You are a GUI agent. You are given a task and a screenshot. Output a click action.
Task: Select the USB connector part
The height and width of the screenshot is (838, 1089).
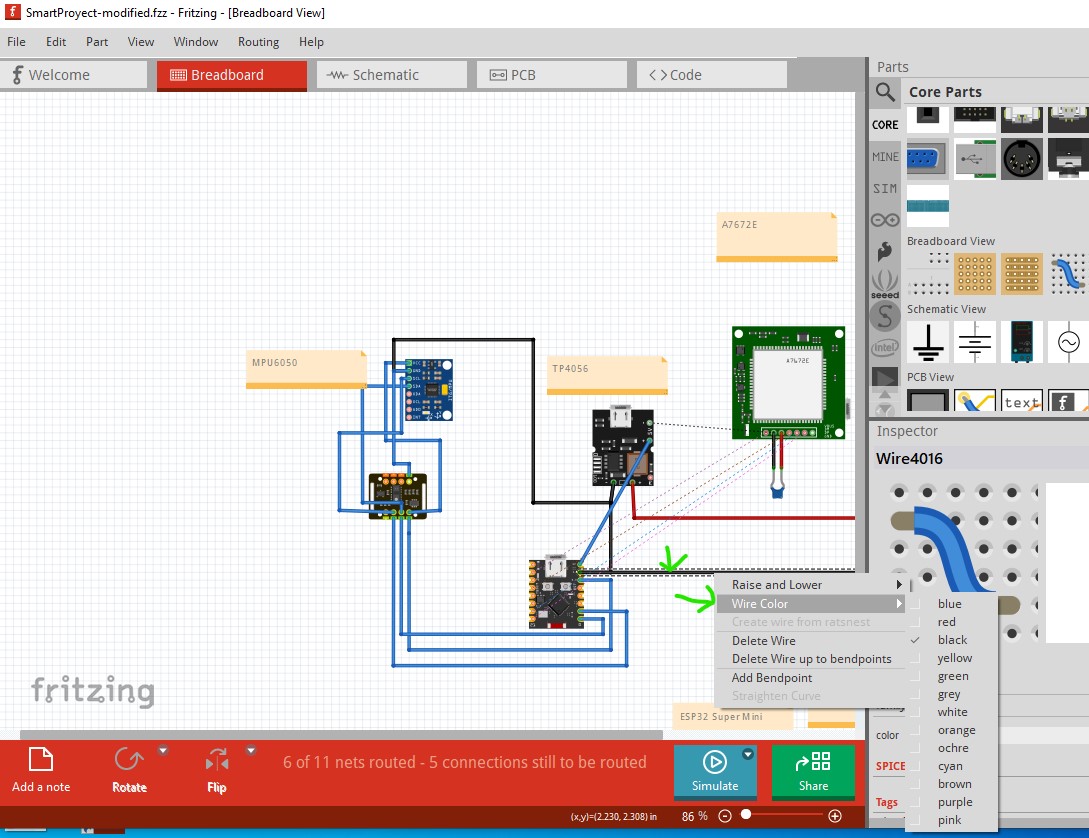975,159
